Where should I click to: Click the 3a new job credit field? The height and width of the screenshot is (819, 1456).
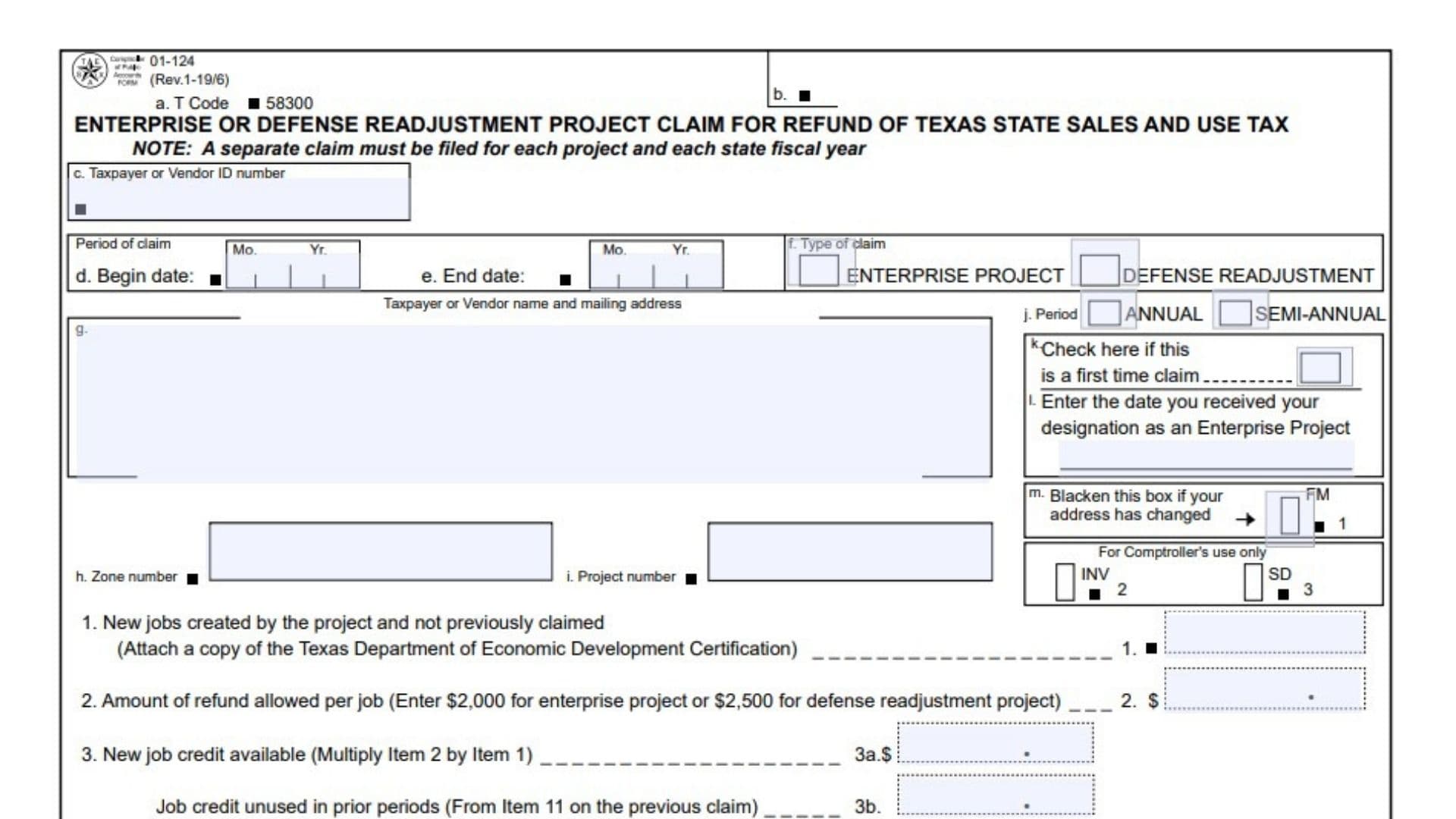click(996, 743)
